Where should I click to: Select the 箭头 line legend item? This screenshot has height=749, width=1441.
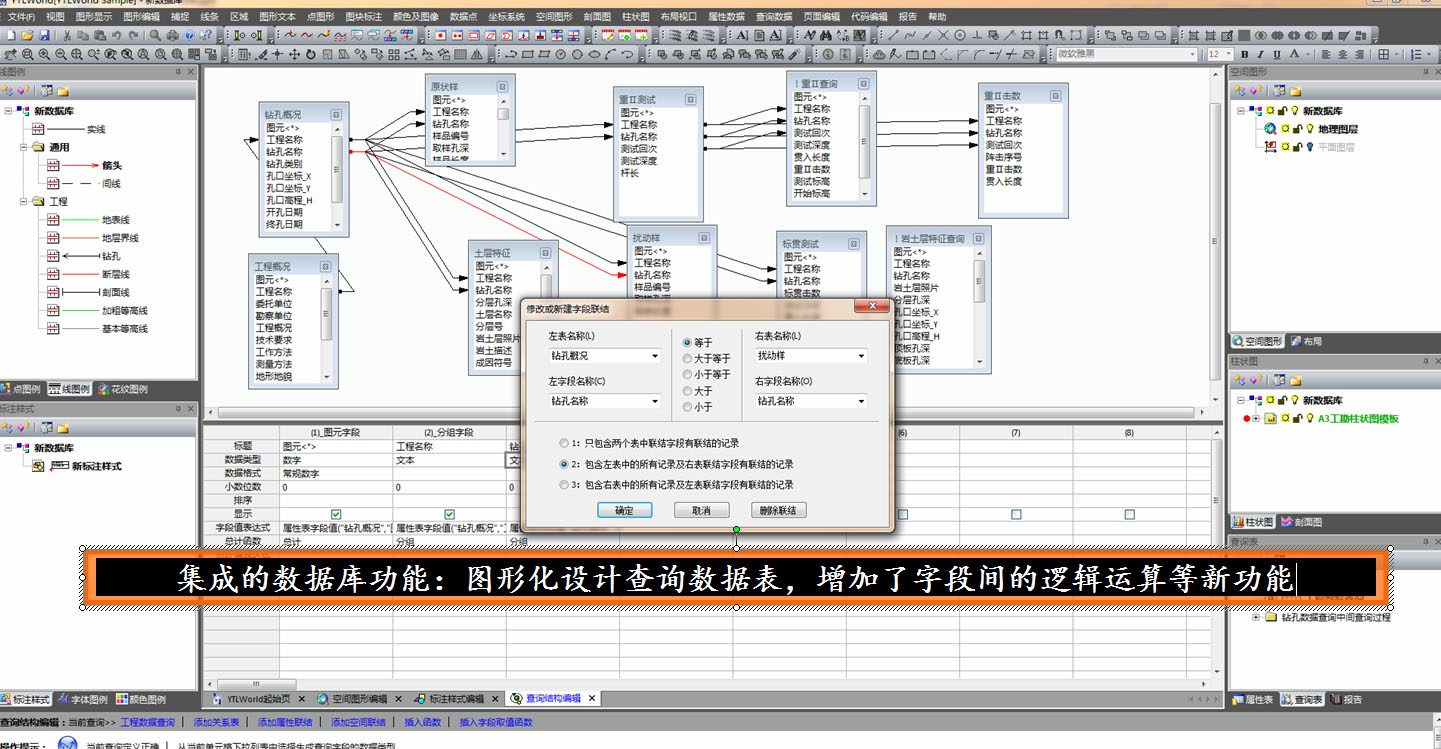pyautogui.click(x=111, y=165)
